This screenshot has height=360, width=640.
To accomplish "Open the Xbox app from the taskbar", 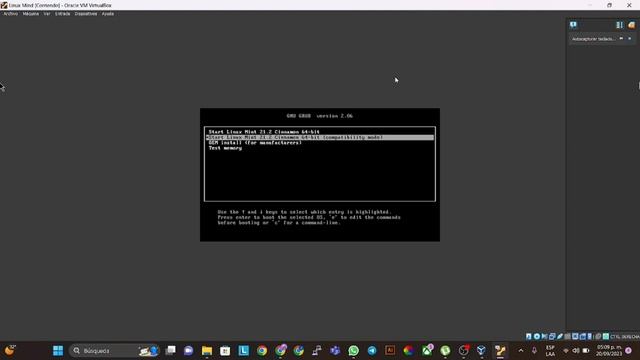I will 427,351.
